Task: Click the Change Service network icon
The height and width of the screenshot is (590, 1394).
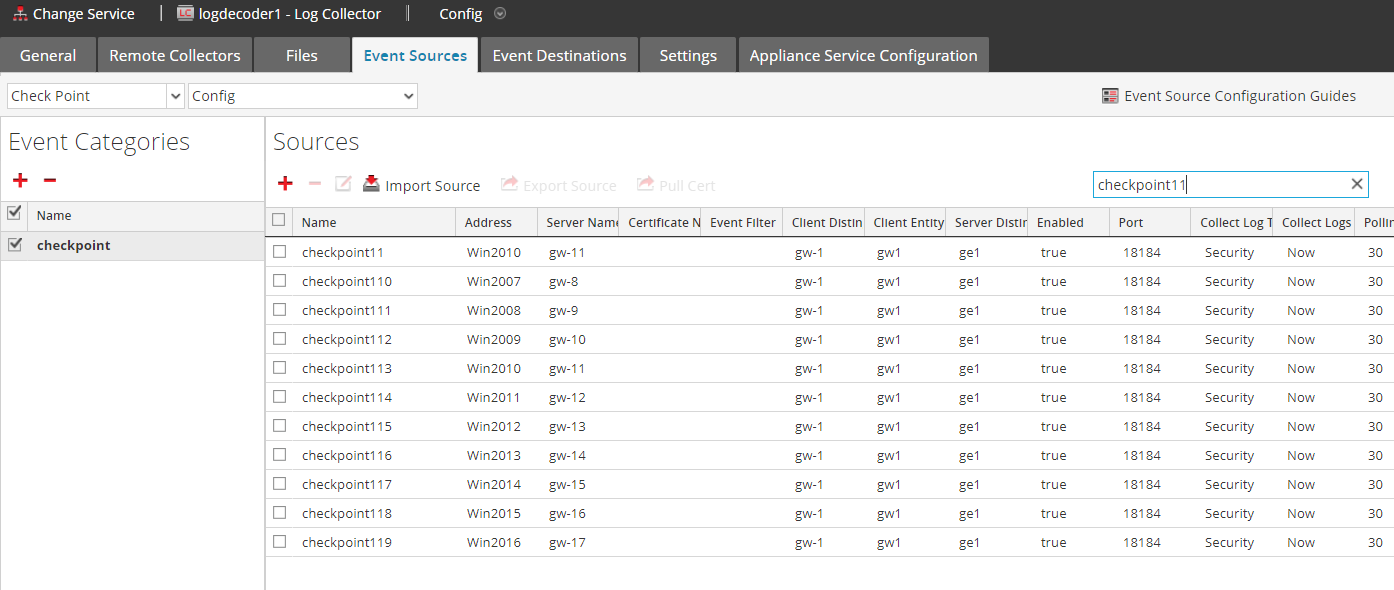Action: pos(19,14)
